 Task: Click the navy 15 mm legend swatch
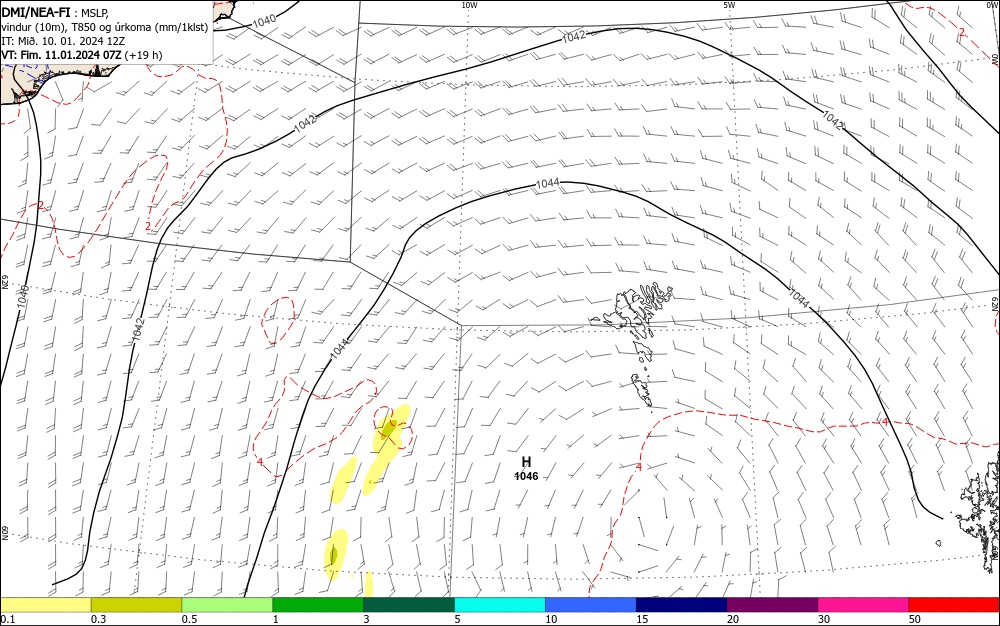(x=682, y=605)
